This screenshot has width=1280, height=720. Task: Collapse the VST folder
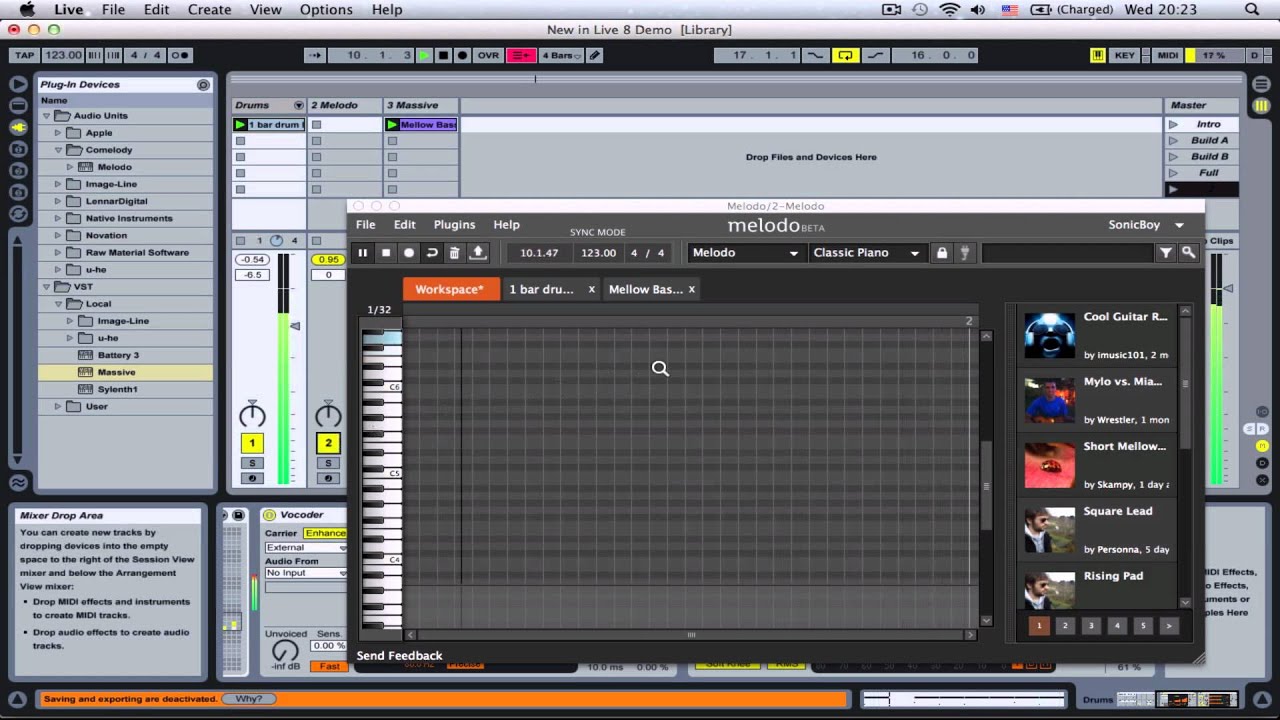[x=47, y=287]
